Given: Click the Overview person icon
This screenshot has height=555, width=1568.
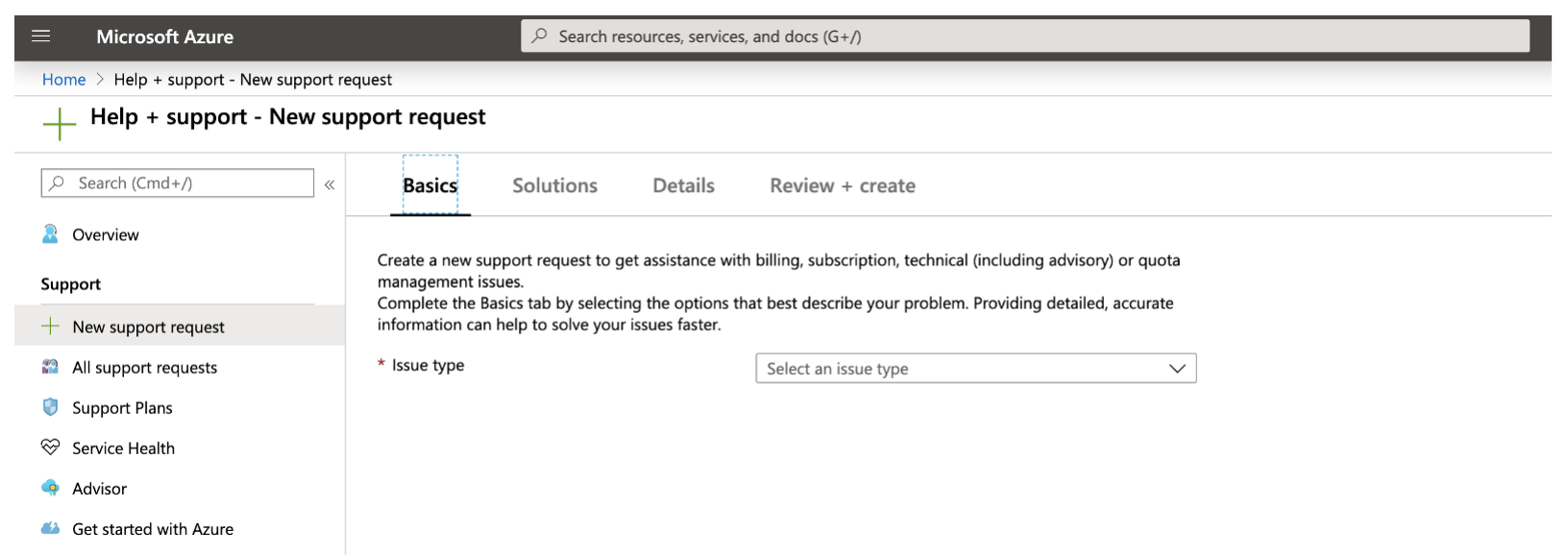Looking at the screenshot, I should point(50,234).
